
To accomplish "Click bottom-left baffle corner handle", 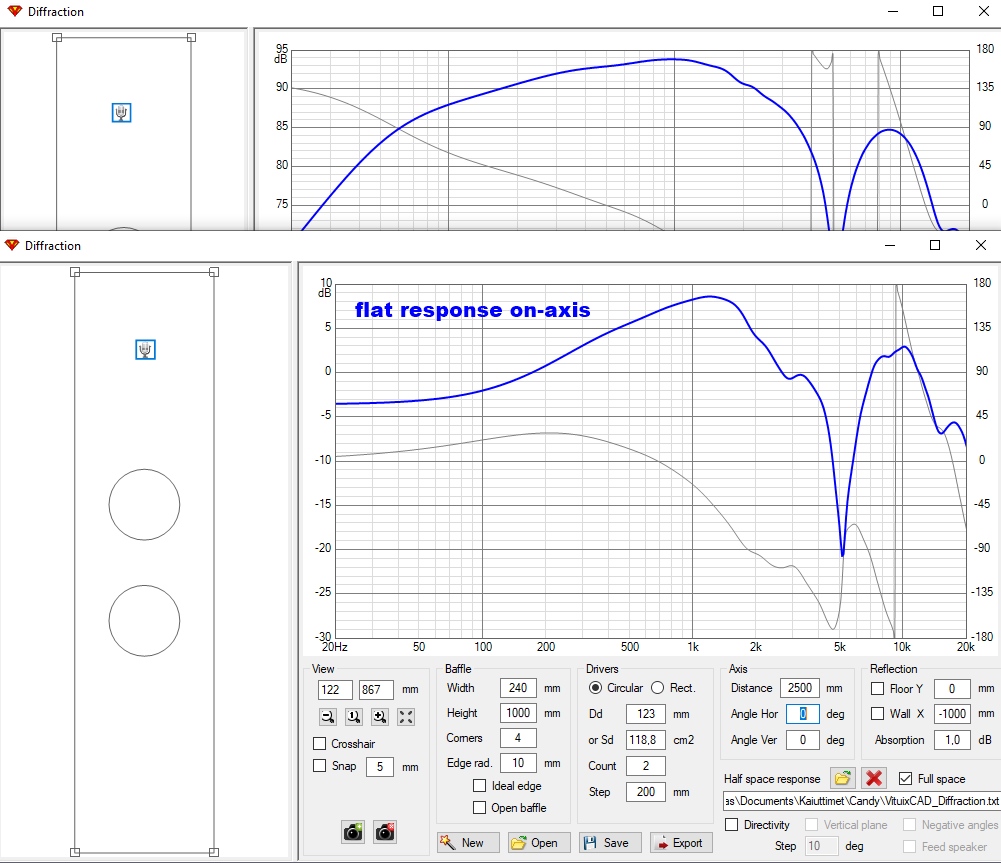I will point(75,852).
